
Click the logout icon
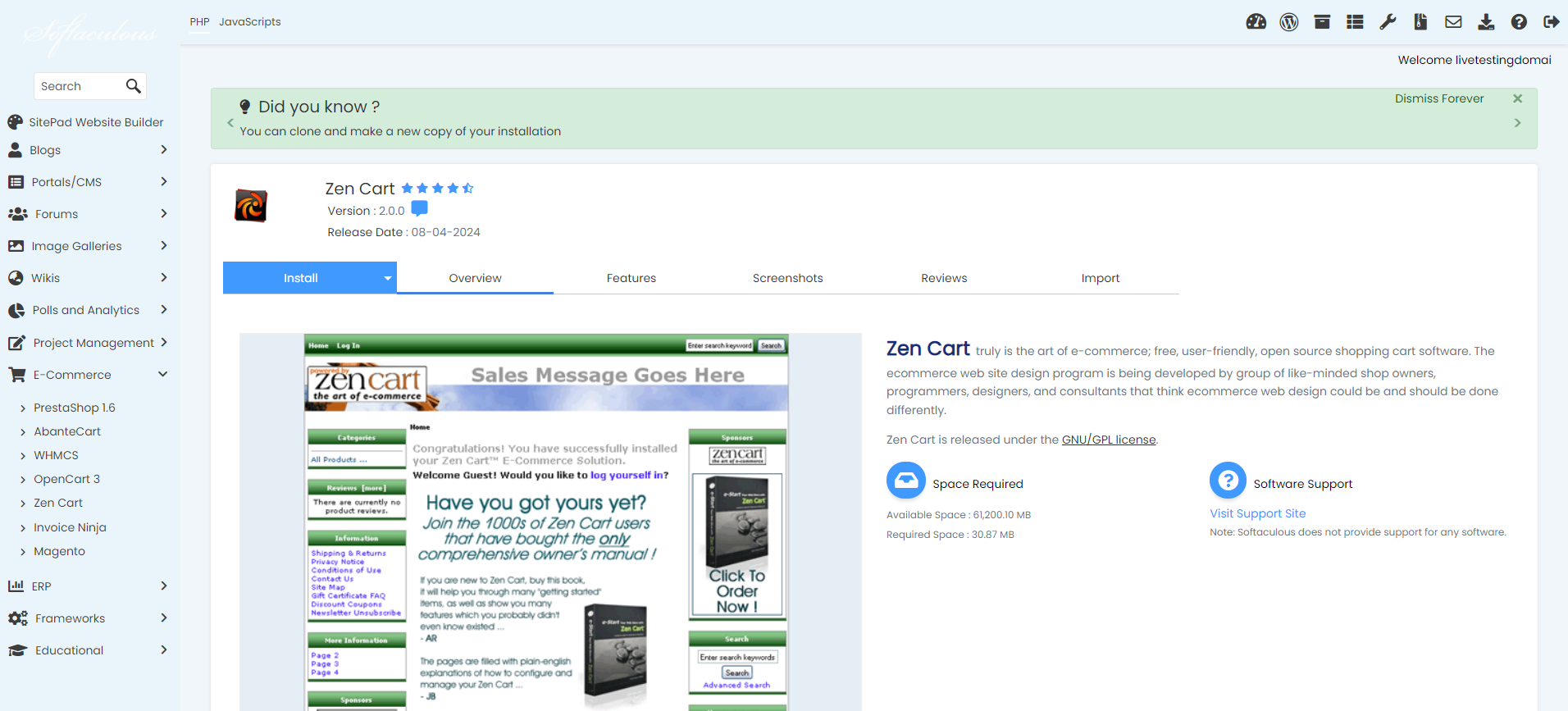[x=1551, y=22]
